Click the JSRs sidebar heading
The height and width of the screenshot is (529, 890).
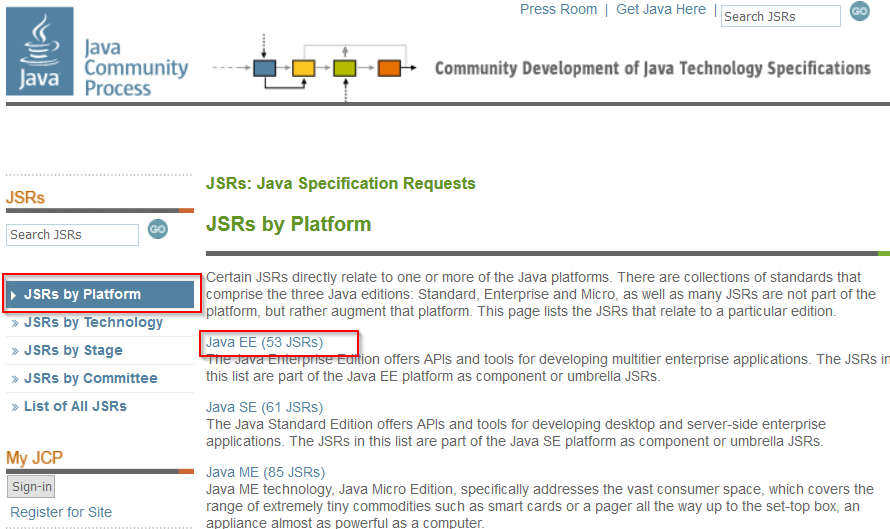coord(26,198)
